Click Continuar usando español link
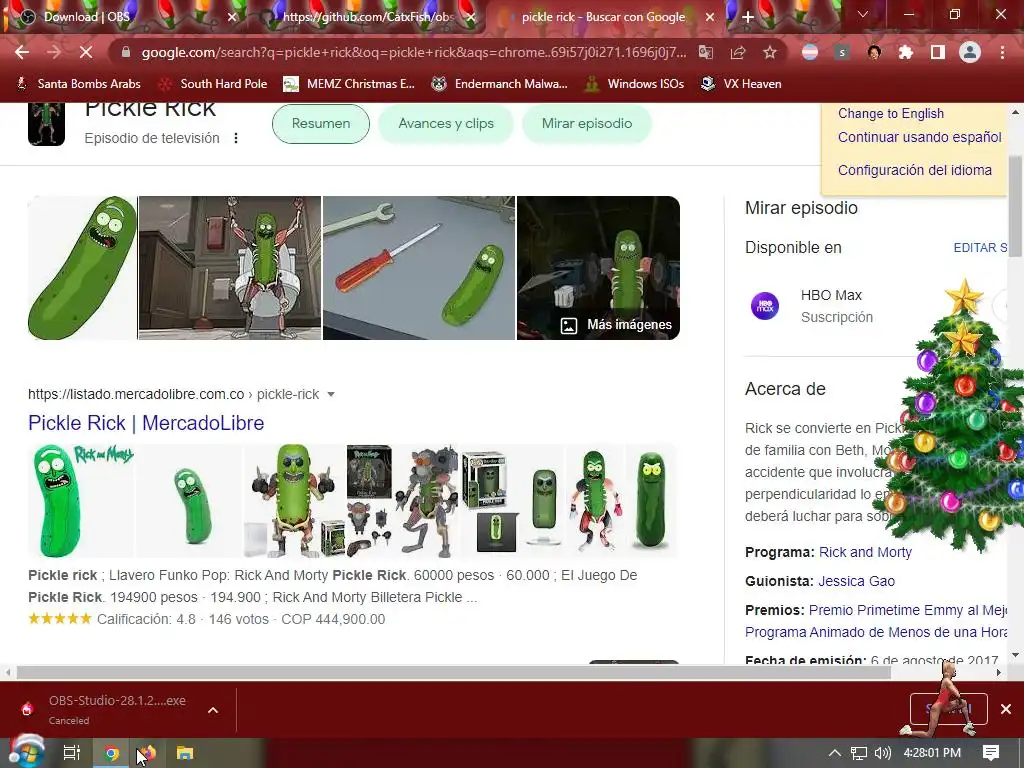This screenshot has width=1024, height=768. point(920,137)
